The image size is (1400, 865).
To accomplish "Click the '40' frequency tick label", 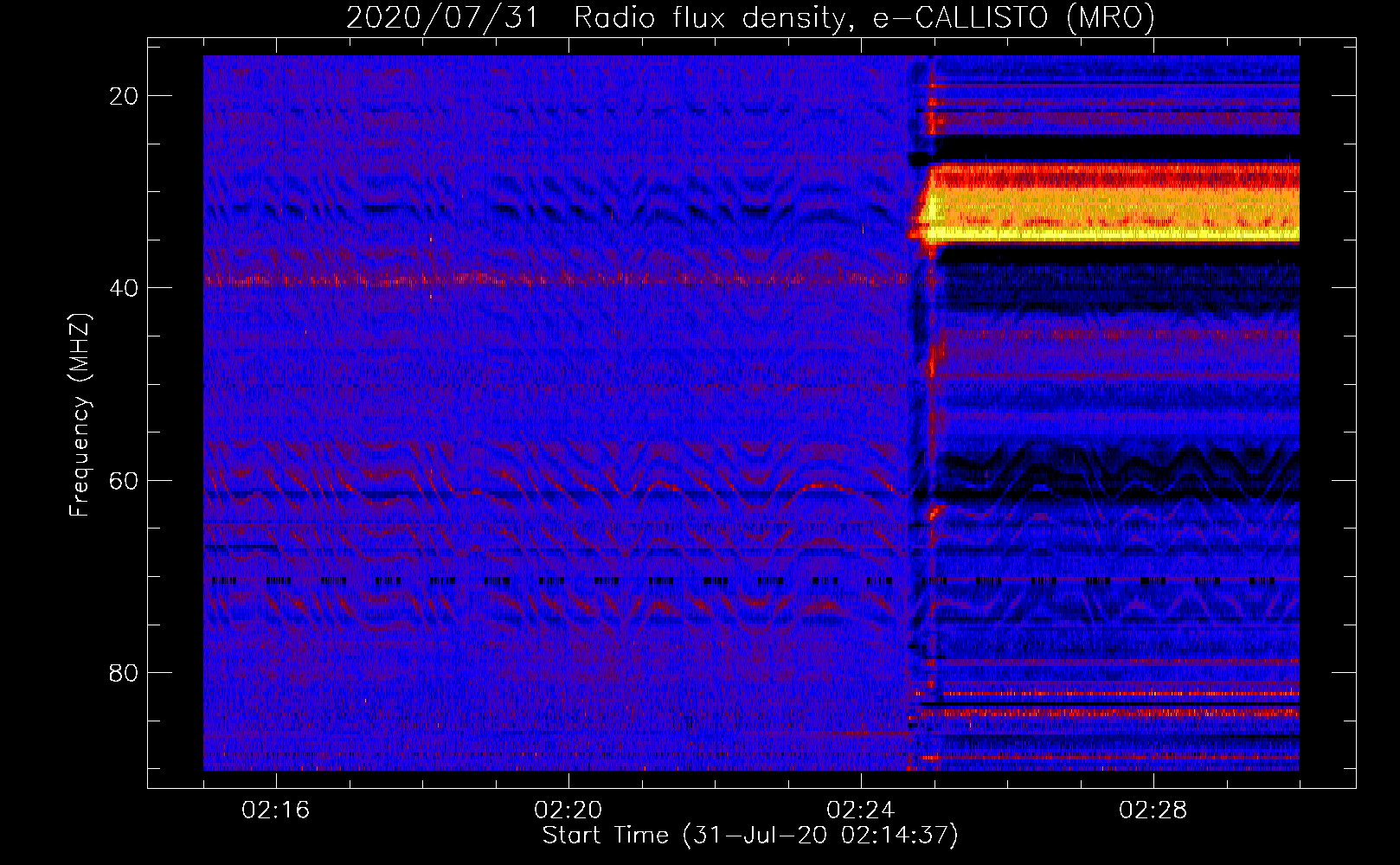I will (124, 288).
